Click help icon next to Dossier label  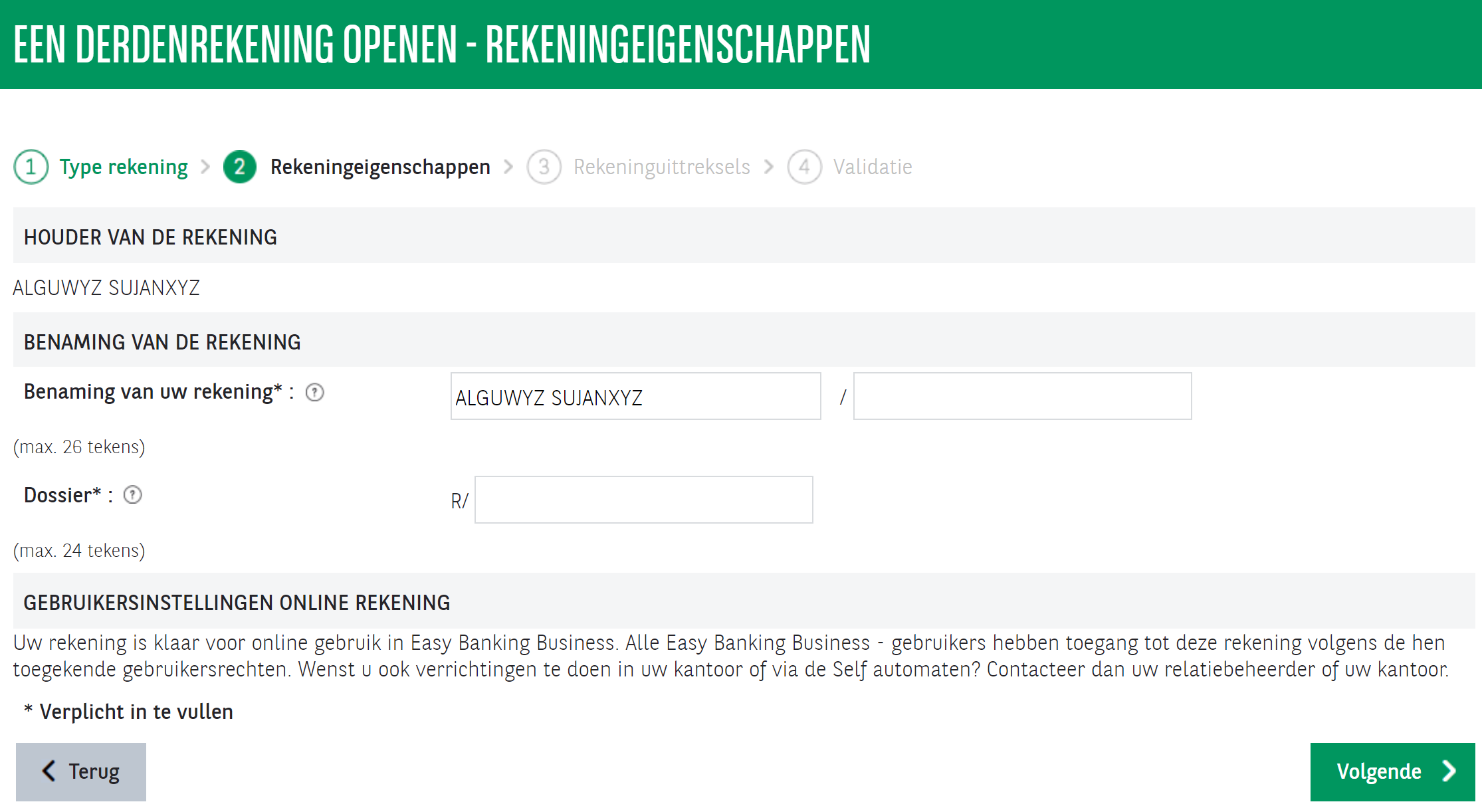click(133, 495)
